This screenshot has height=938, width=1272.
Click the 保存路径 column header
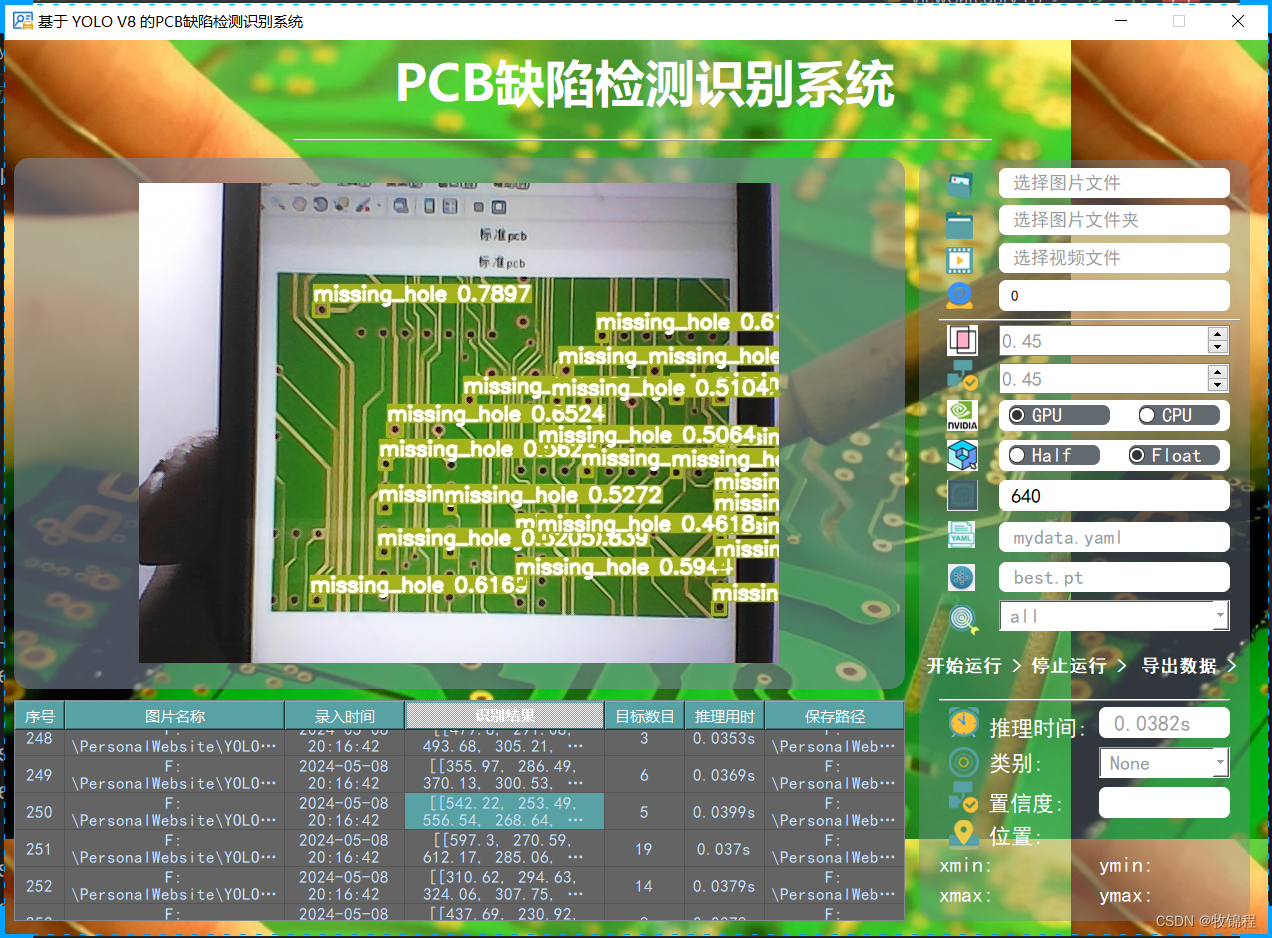tap(834, 716)
